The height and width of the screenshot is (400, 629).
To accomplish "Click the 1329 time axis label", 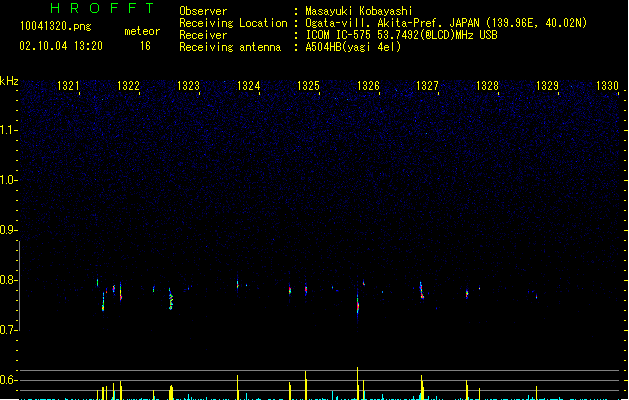I will [x=547, y=86].
